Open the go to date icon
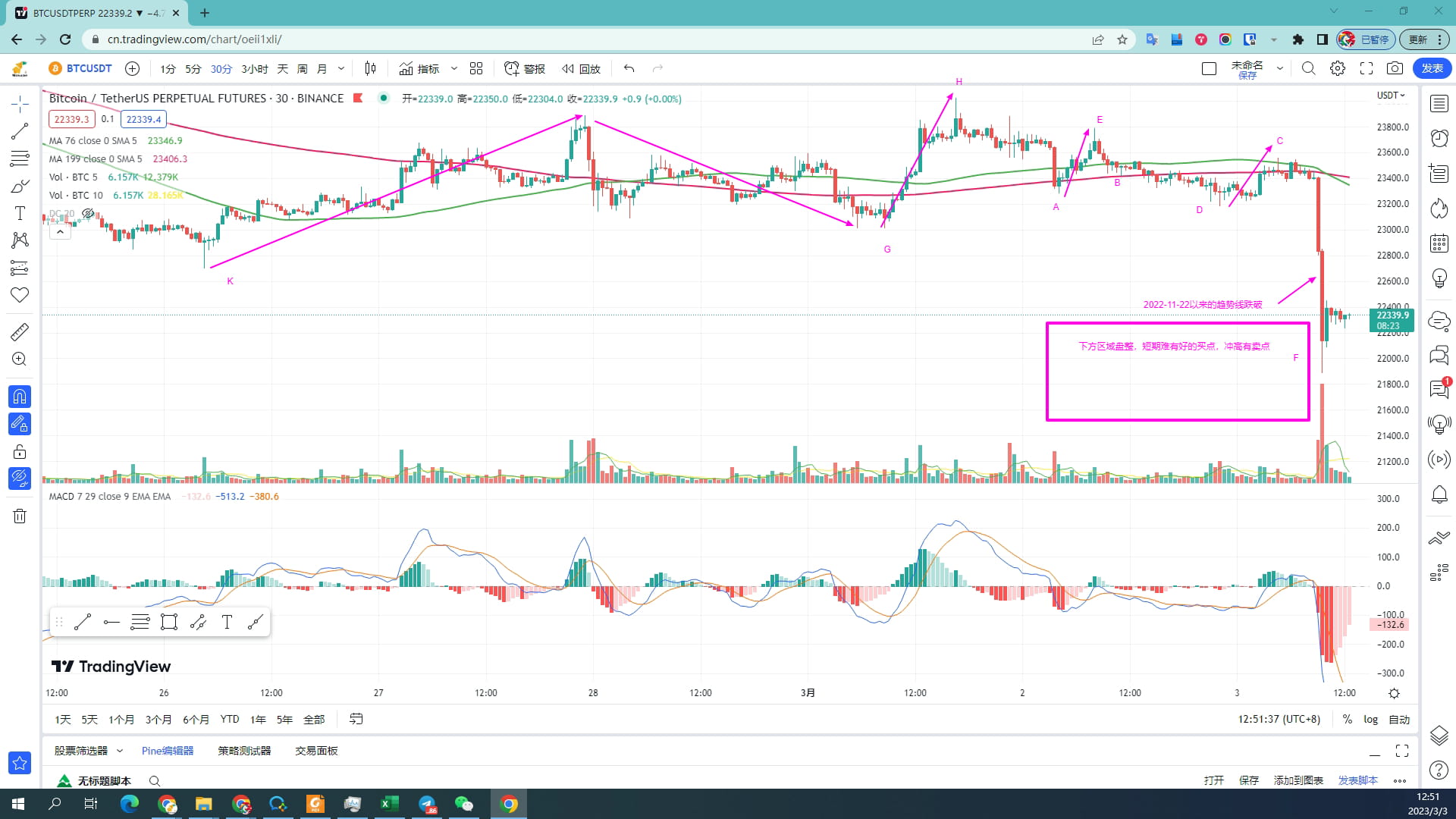This screenshot has height=819, width=1456. (356, 719)
